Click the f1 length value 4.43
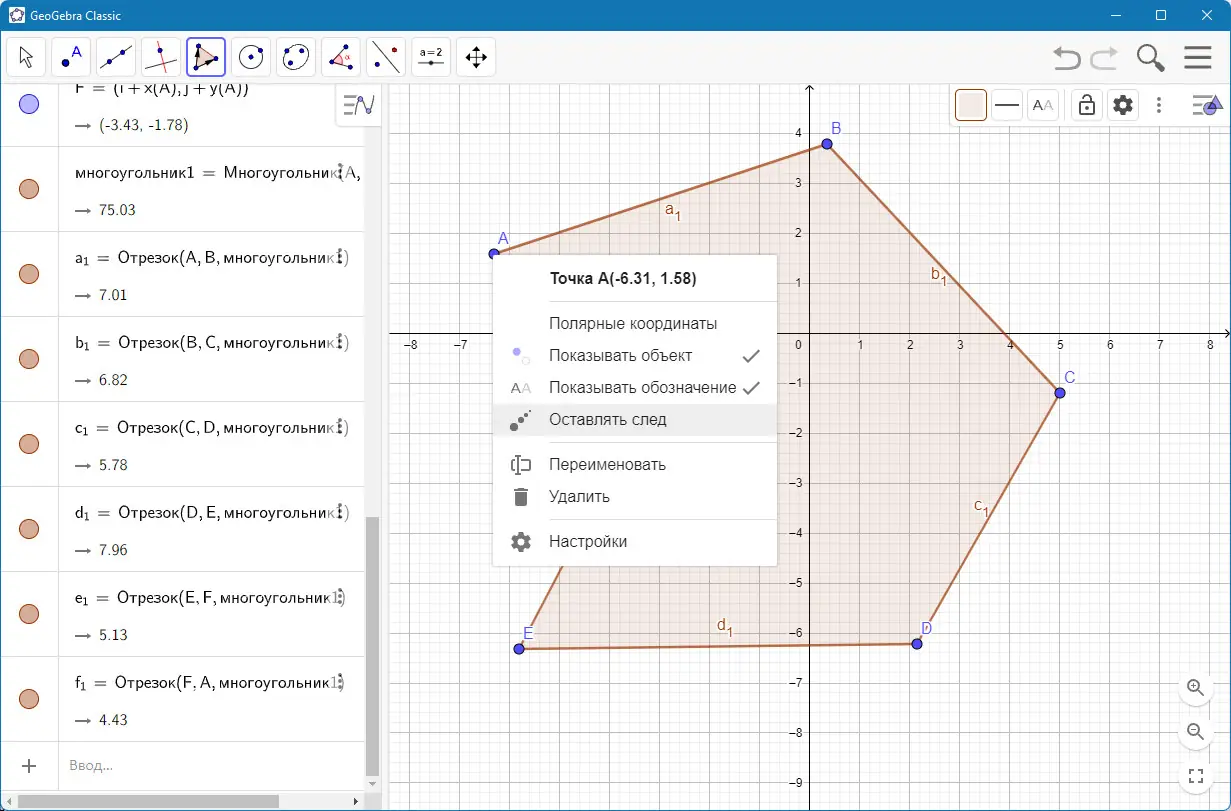Viewport: 1231px width, 811px height. [112, 720]
